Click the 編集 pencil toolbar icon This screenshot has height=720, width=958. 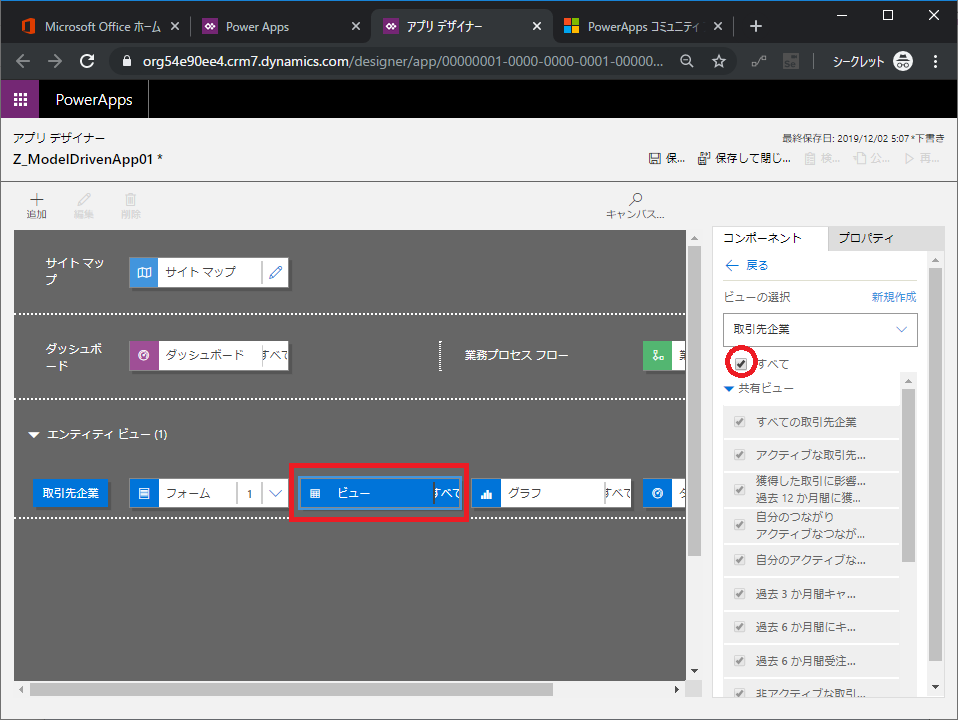[x=84, y=200]
